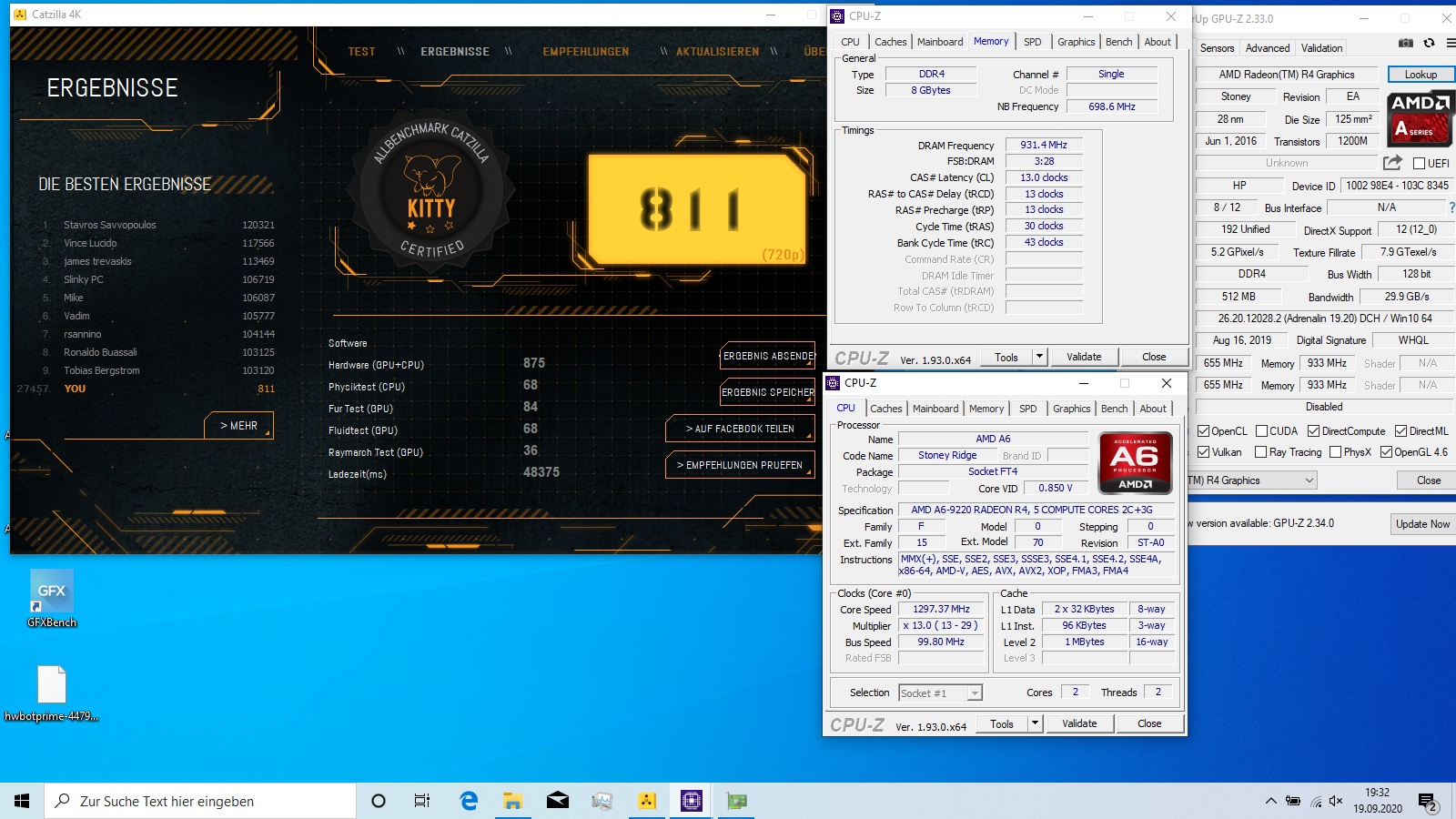The width and height of the screenshot is (1456, 819).
Task: Click the Close button in the GPU-Z window
Action: (x=1428, y=480)
